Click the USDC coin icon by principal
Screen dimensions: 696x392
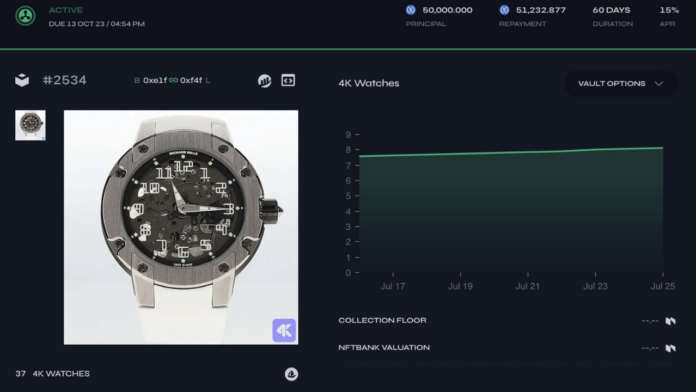click(x=411, y=10)
